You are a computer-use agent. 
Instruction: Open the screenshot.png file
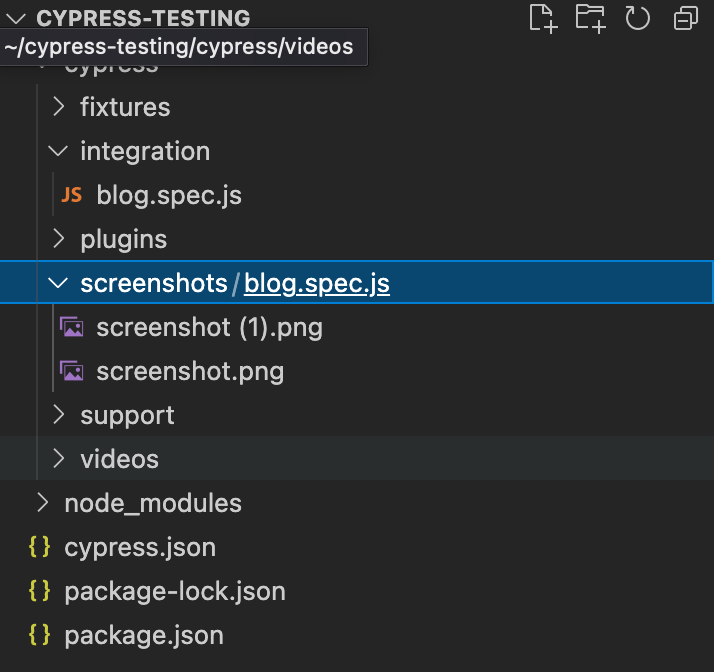[190, 371]
